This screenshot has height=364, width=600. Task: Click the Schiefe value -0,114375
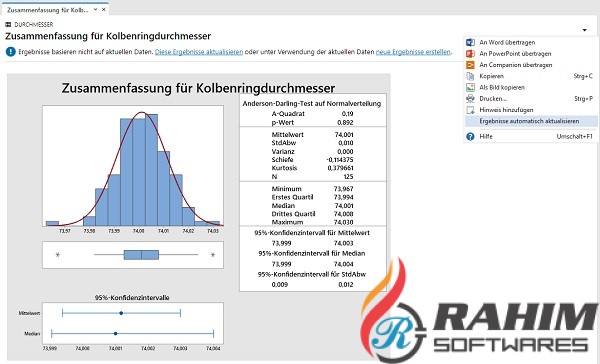click(x=340, y=160)
